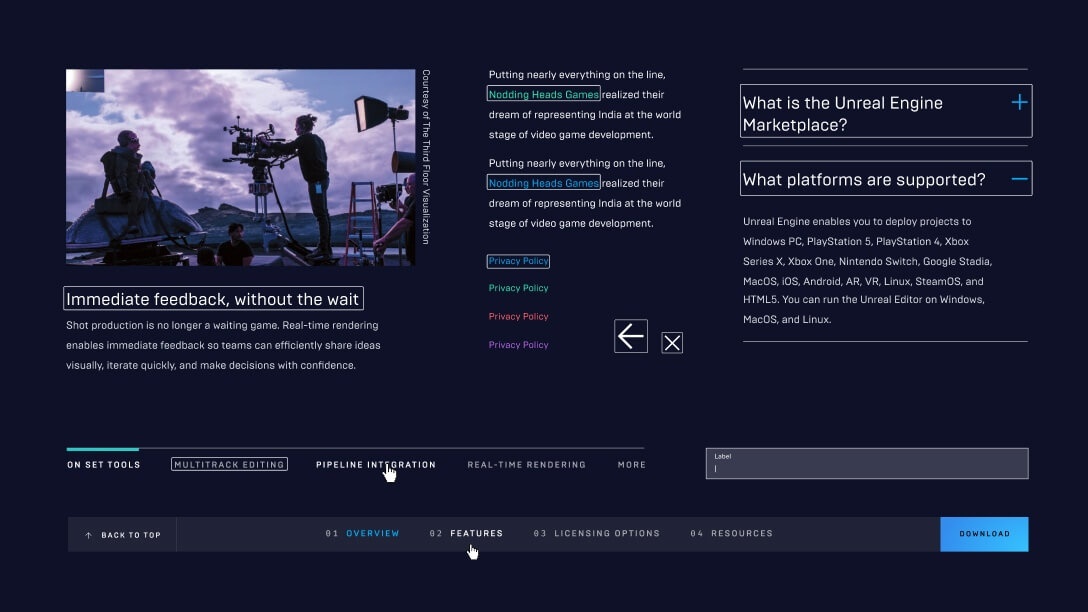Open the More tab

pos(631,465)
